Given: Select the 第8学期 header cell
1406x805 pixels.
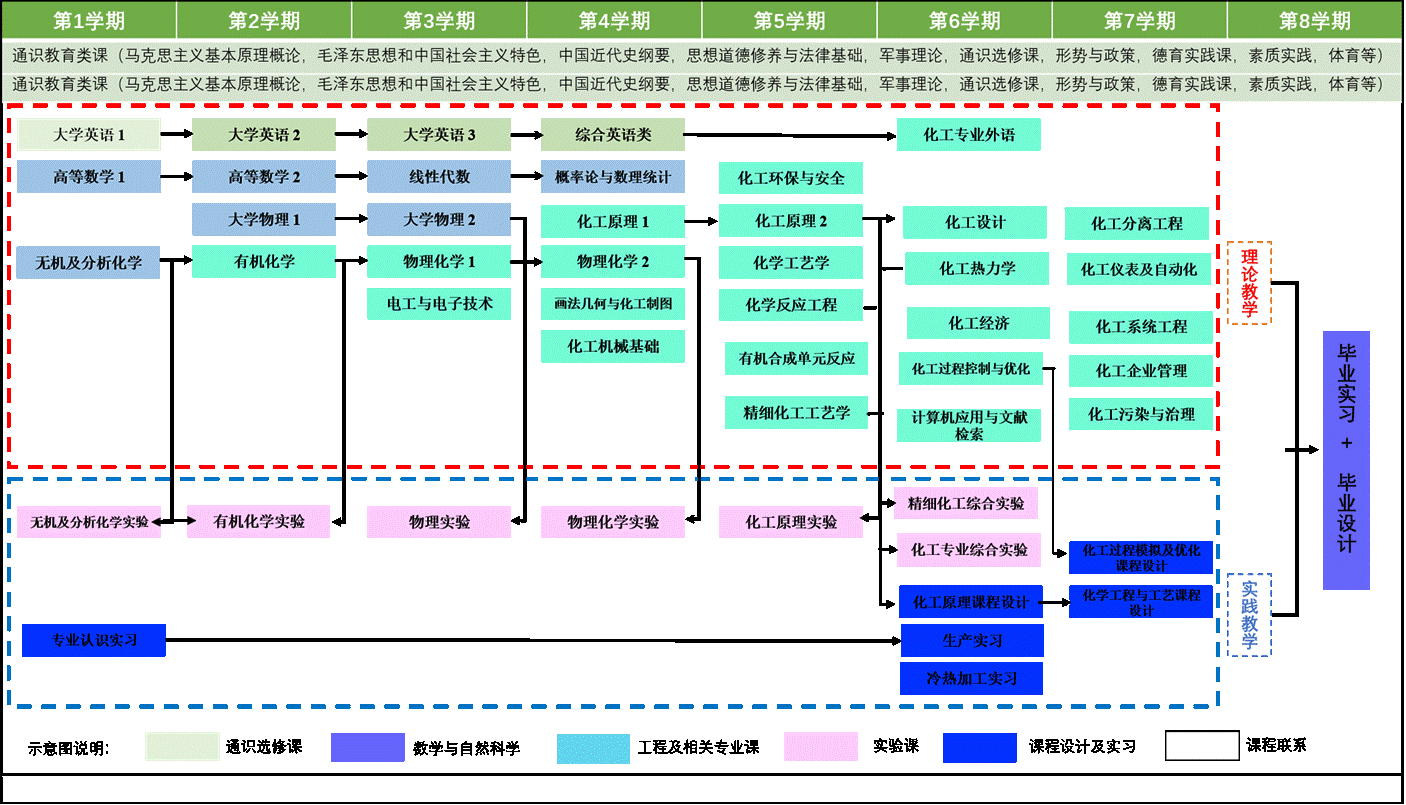Looking at the screenshot, I should click(1315, 20).
